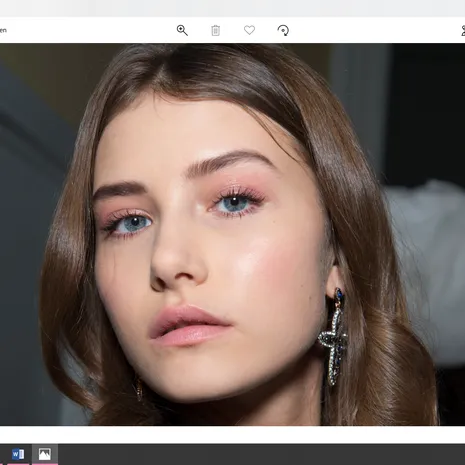Click the portrait photo being viewed

232,234
